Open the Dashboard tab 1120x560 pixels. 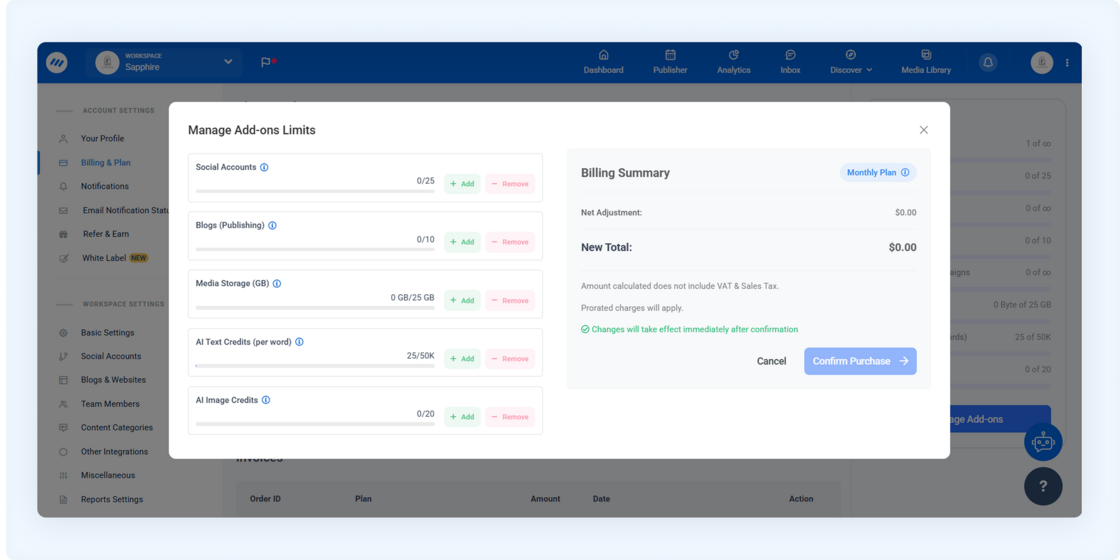pos(604,63)
